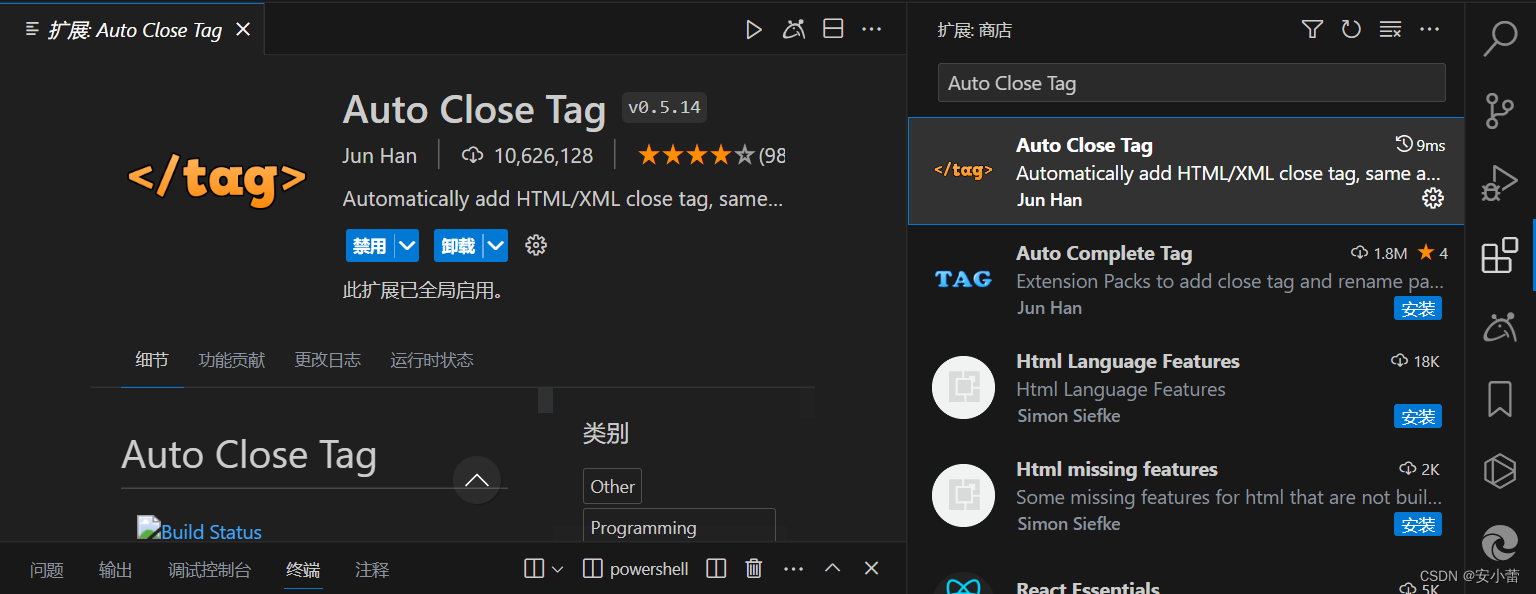Open the Source Control view
This screenshot has width=1536, height=594.
[1500, 110]
